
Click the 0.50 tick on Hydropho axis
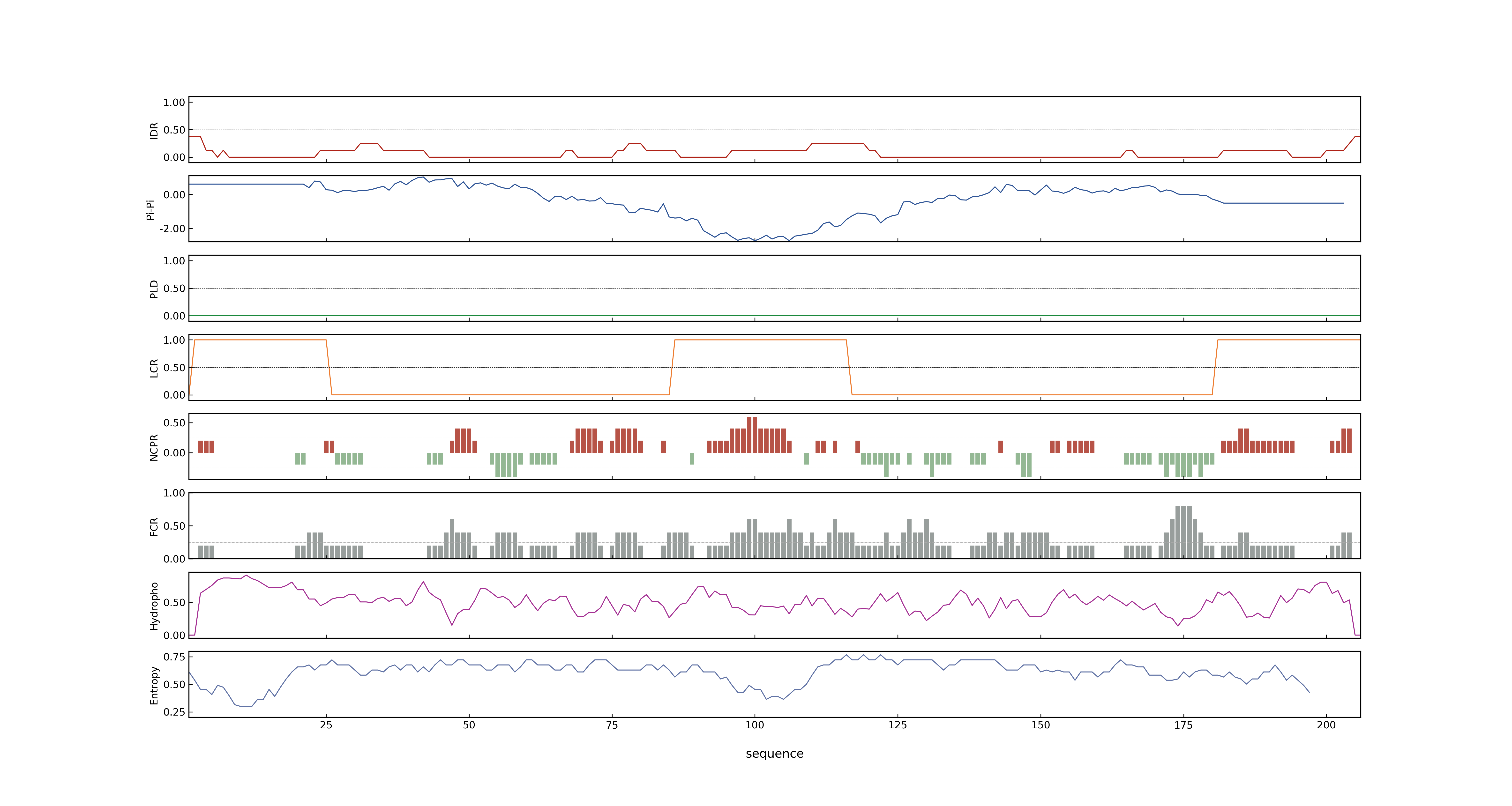pos(174,602)
